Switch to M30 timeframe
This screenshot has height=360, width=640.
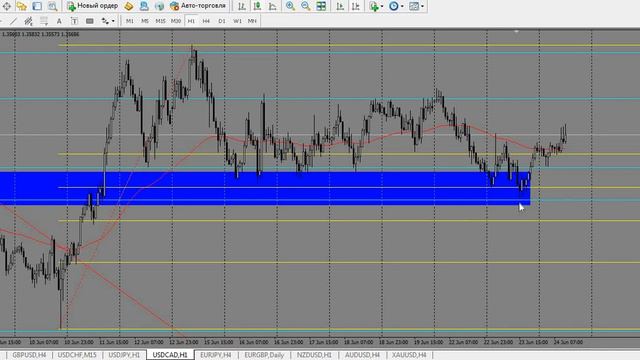(176, 21)
